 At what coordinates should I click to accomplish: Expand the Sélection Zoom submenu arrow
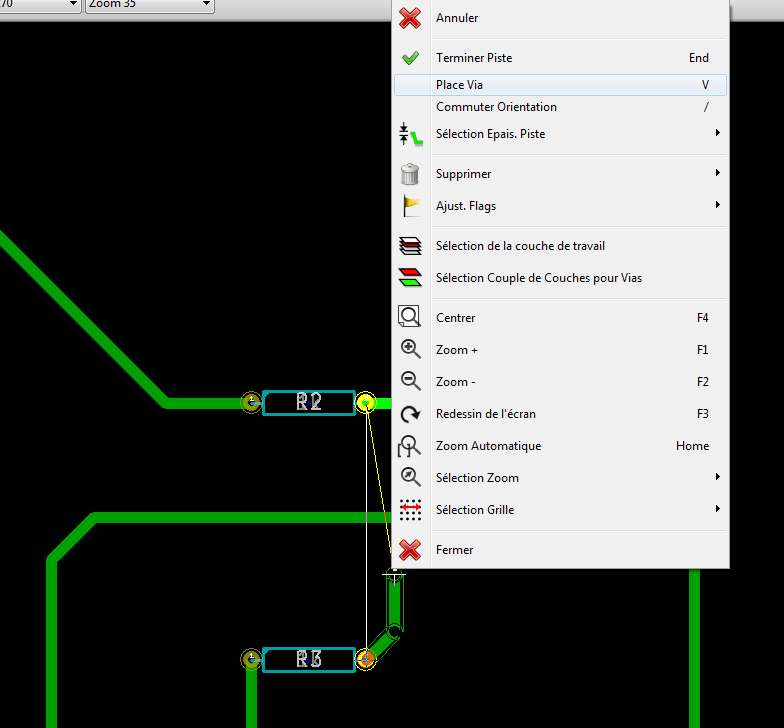click(718, 476)
